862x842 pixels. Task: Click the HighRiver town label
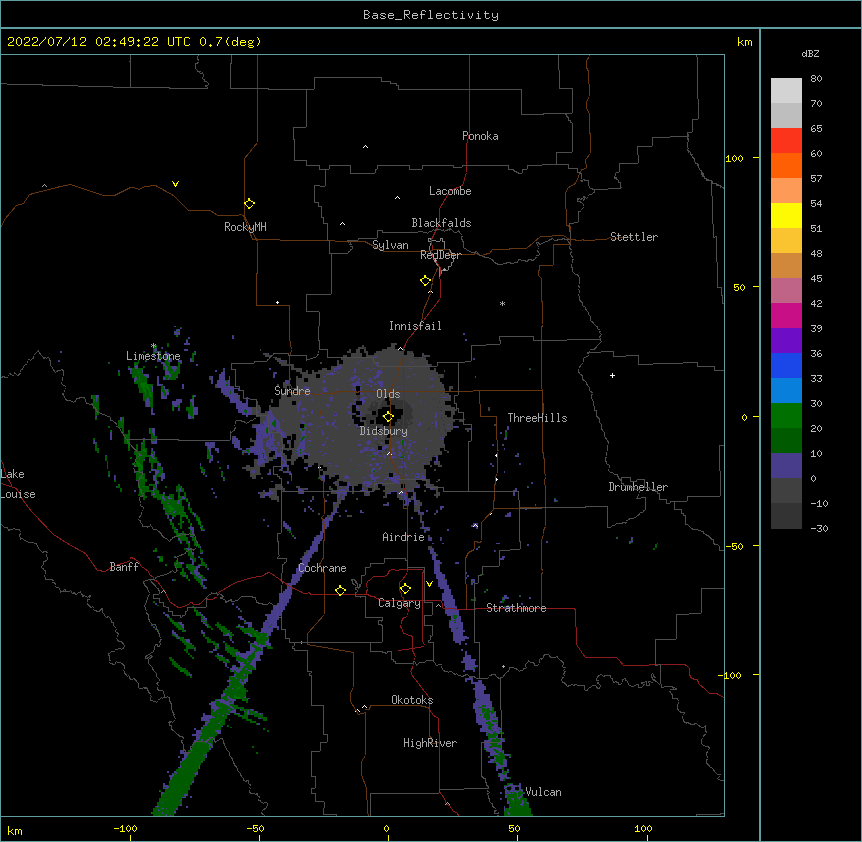(x=430, y=743)
